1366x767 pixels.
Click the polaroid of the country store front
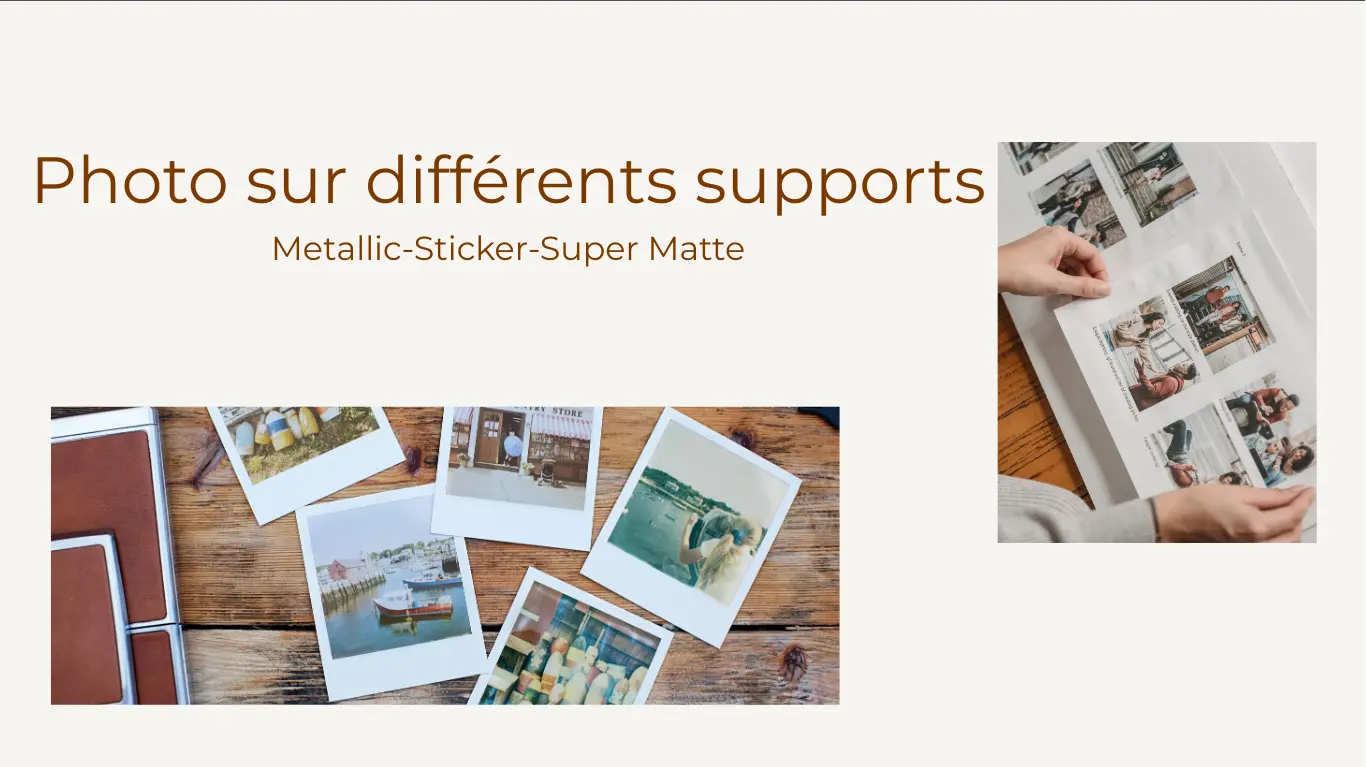pos(517,477)
